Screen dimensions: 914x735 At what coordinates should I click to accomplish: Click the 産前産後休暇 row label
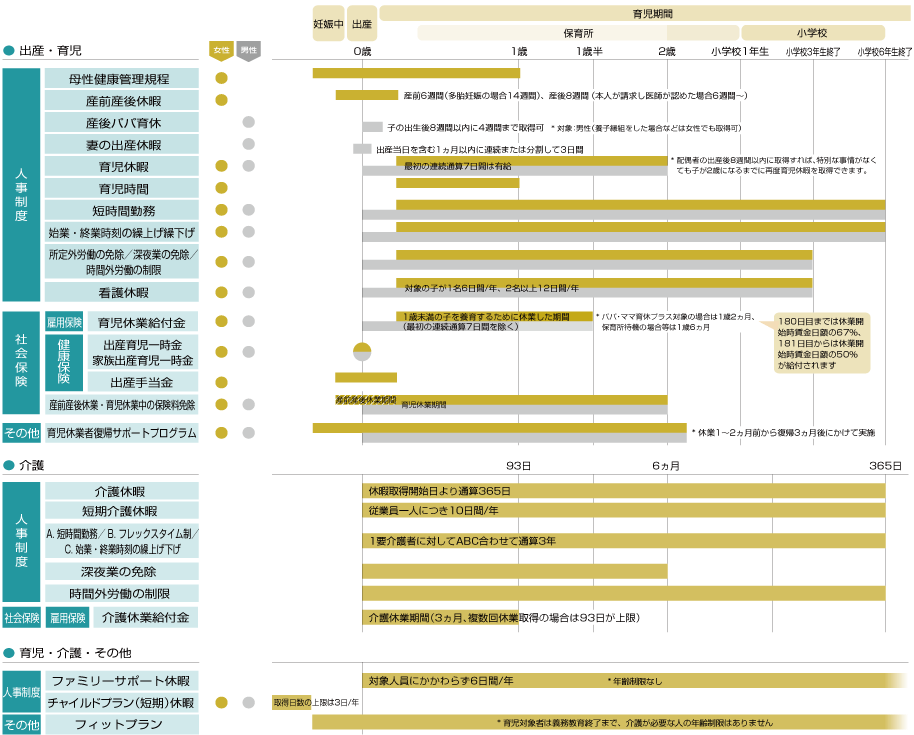click(122, 101)
